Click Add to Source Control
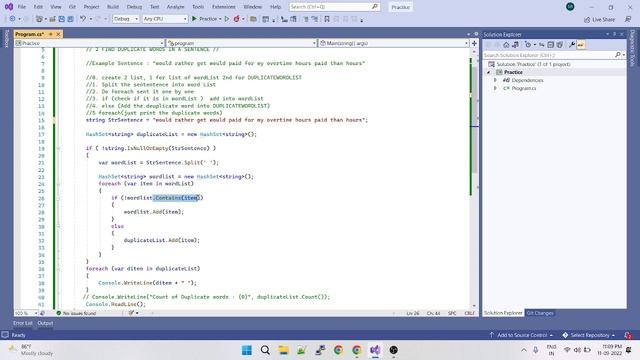The height and width of the screenshot is (360, 640). [x=521, y=335]
